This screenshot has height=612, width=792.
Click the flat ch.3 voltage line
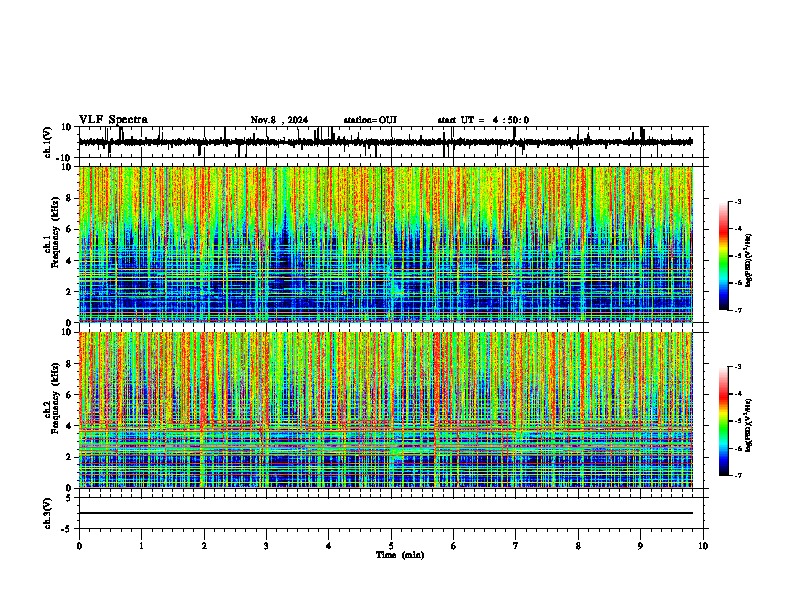(385, 513)
